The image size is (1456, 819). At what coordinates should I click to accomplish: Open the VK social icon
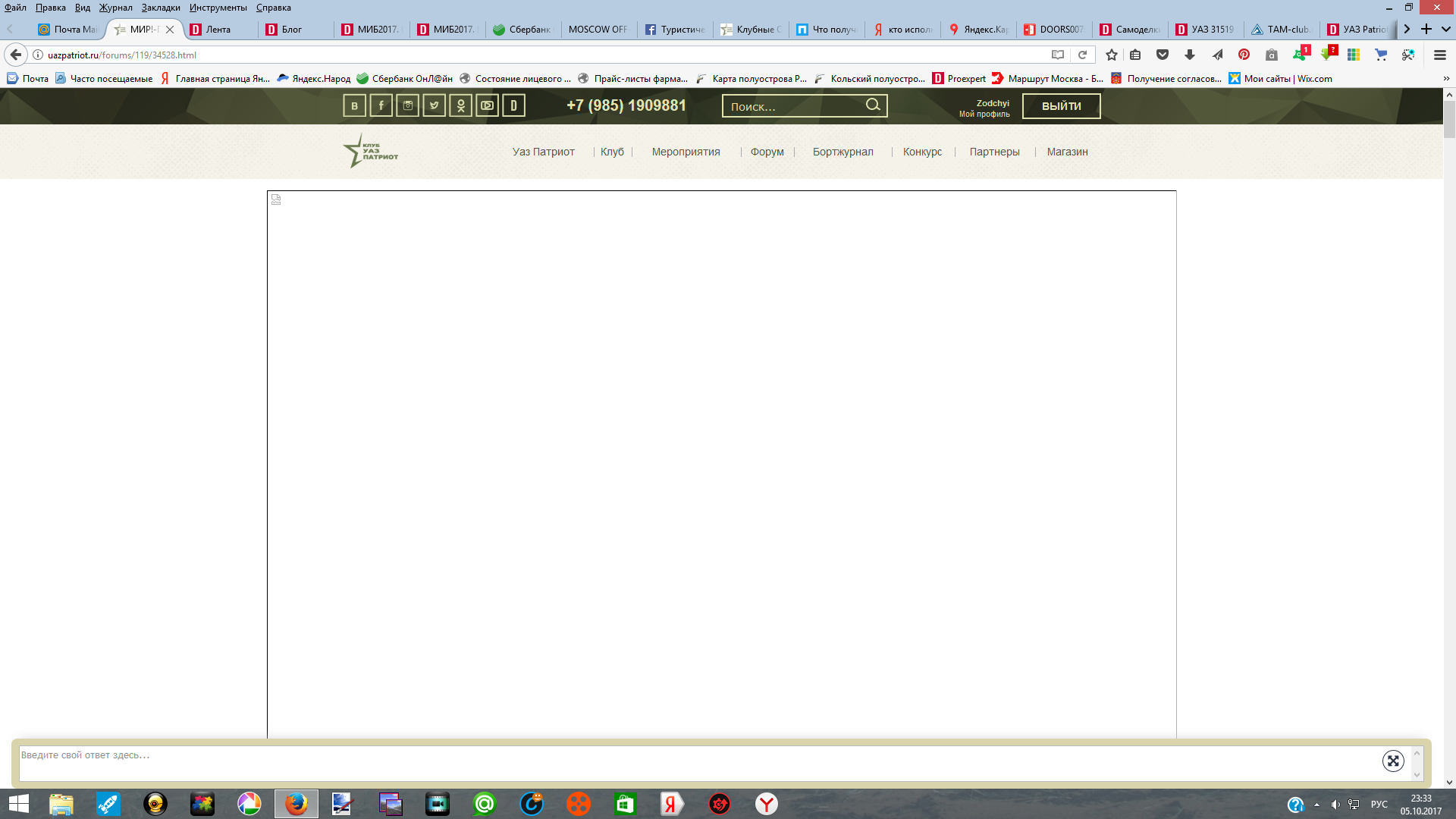click(354, 105)
